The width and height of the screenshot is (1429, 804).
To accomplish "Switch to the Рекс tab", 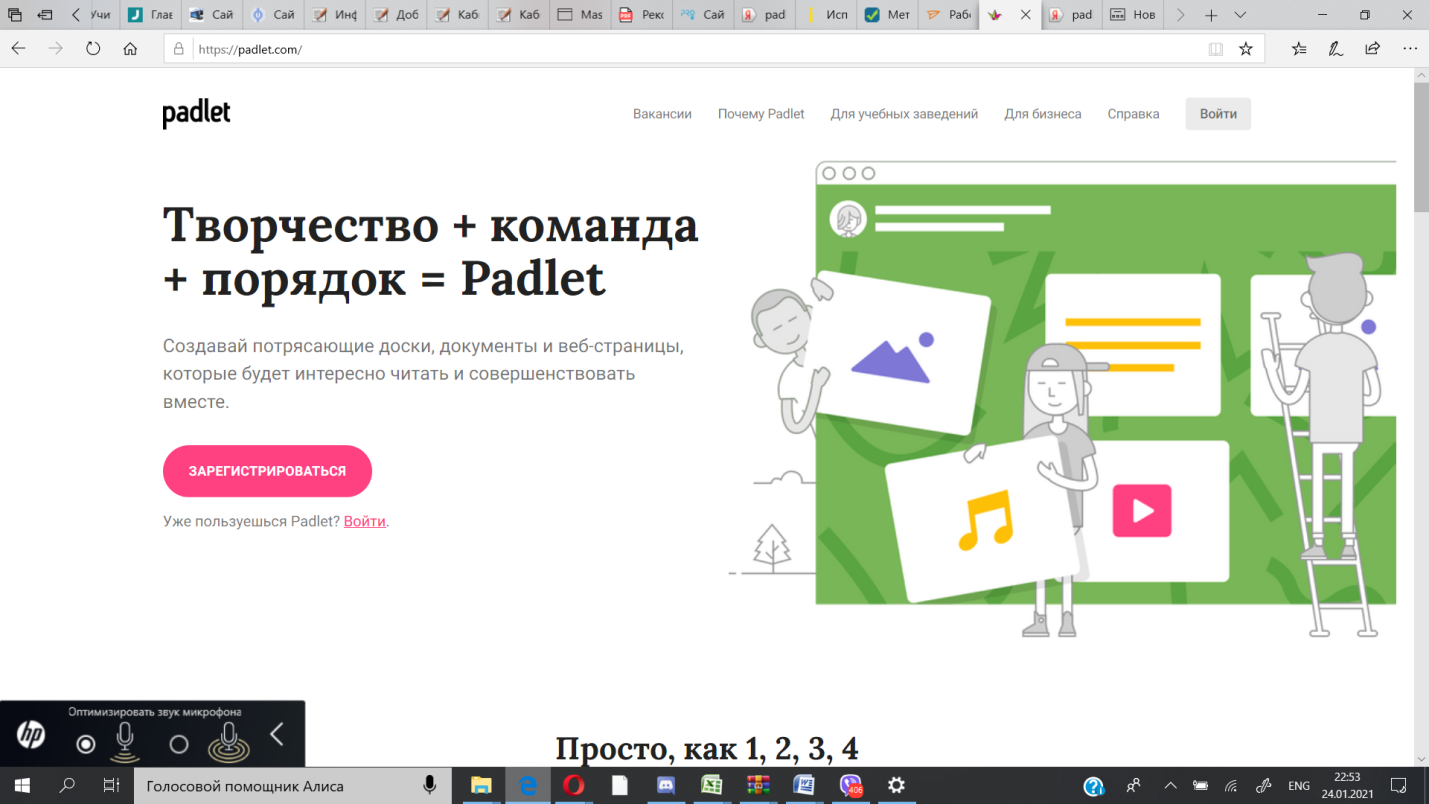I will pyautogui.click(x=643, y=16).
